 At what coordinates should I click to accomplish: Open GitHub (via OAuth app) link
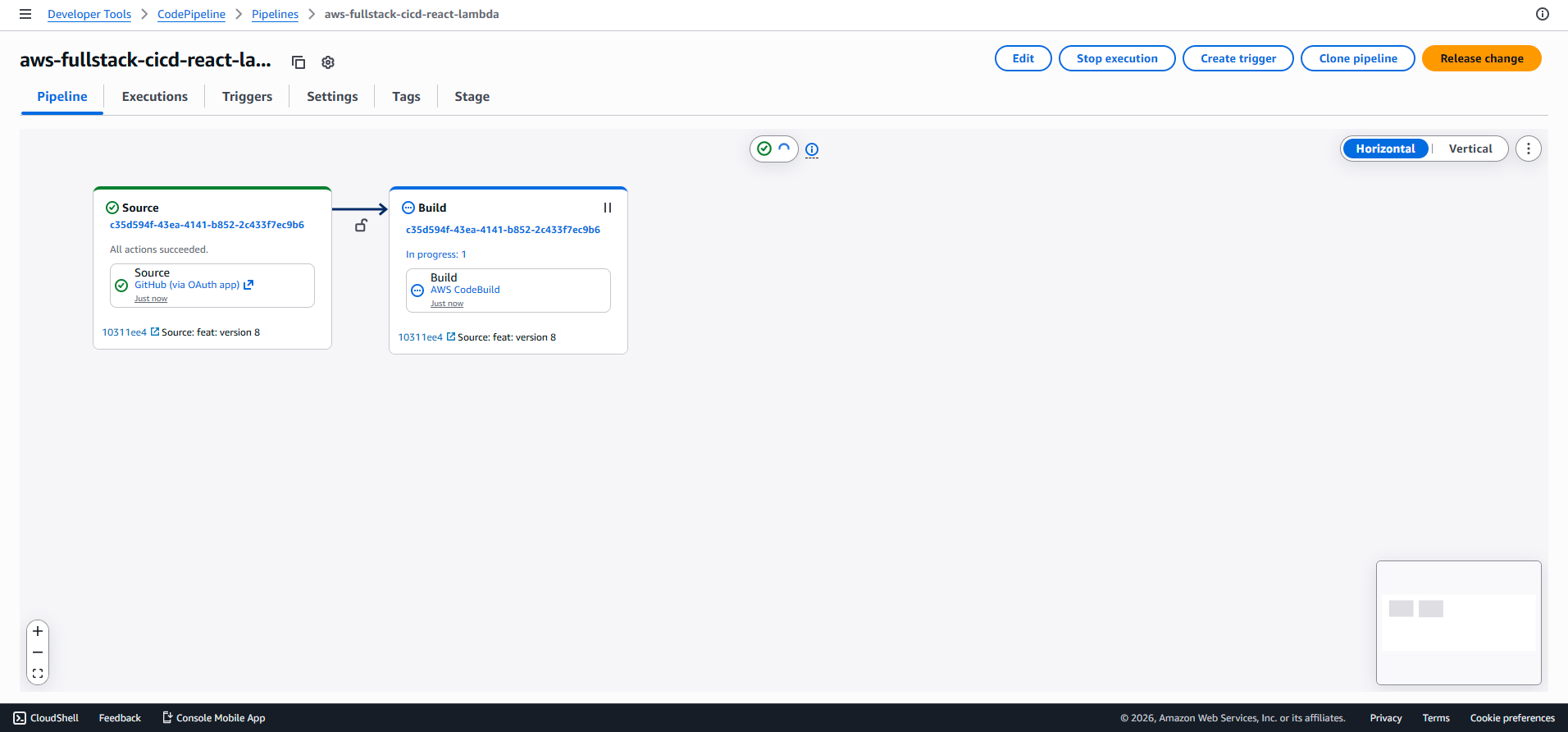click(x=187, y=285)
